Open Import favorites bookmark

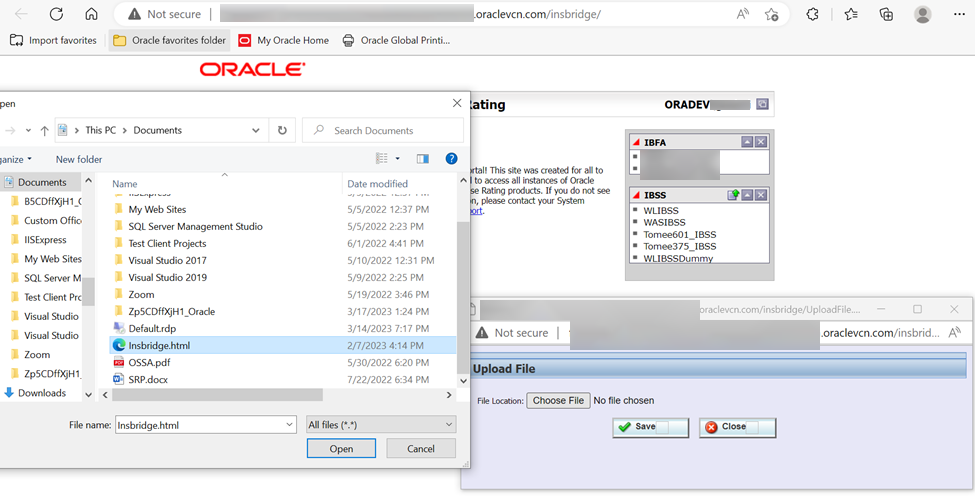pyautogui.click(x=53, y=40)
